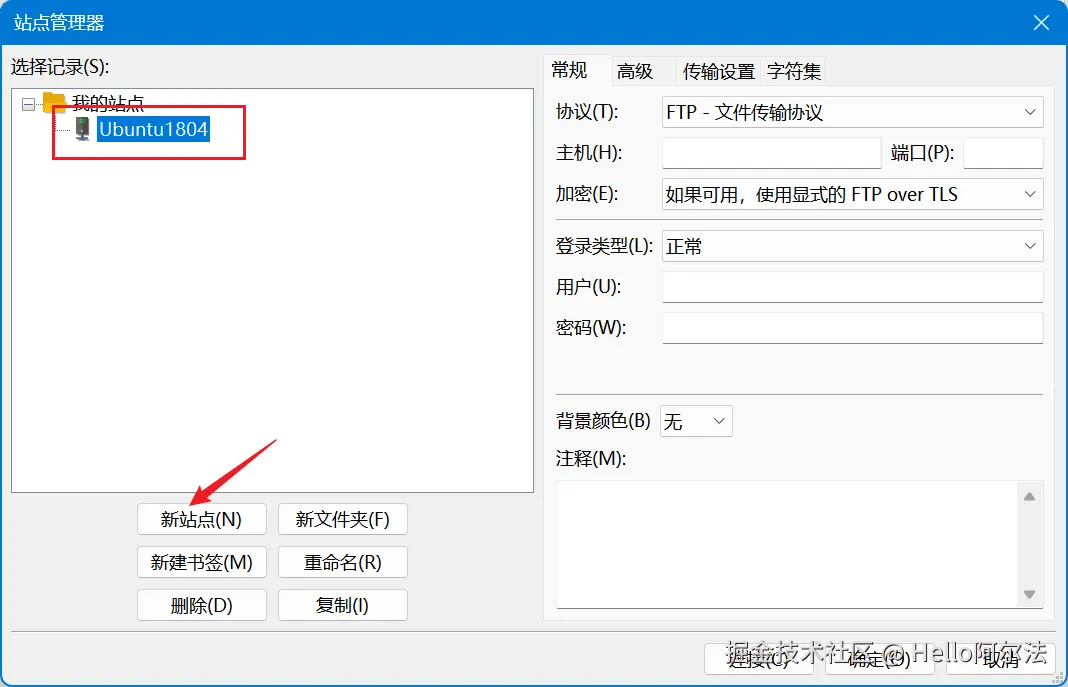Click the 复制(I) button
Screen dimensions: 1068x687
click(343, 605)
